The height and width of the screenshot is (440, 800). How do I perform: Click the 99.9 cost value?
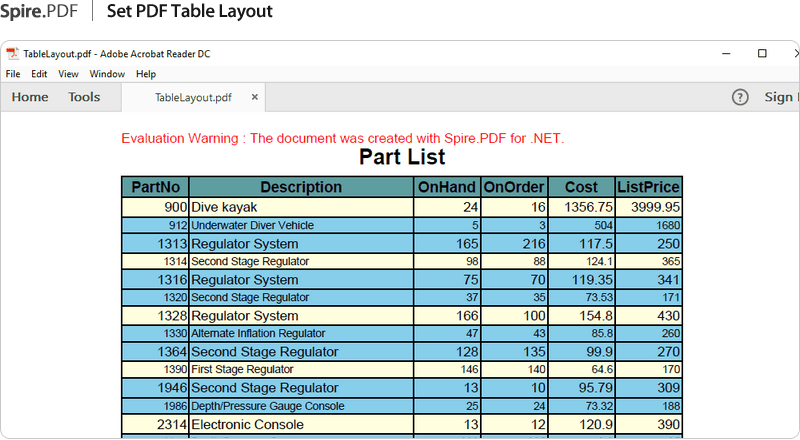[599, 352]
